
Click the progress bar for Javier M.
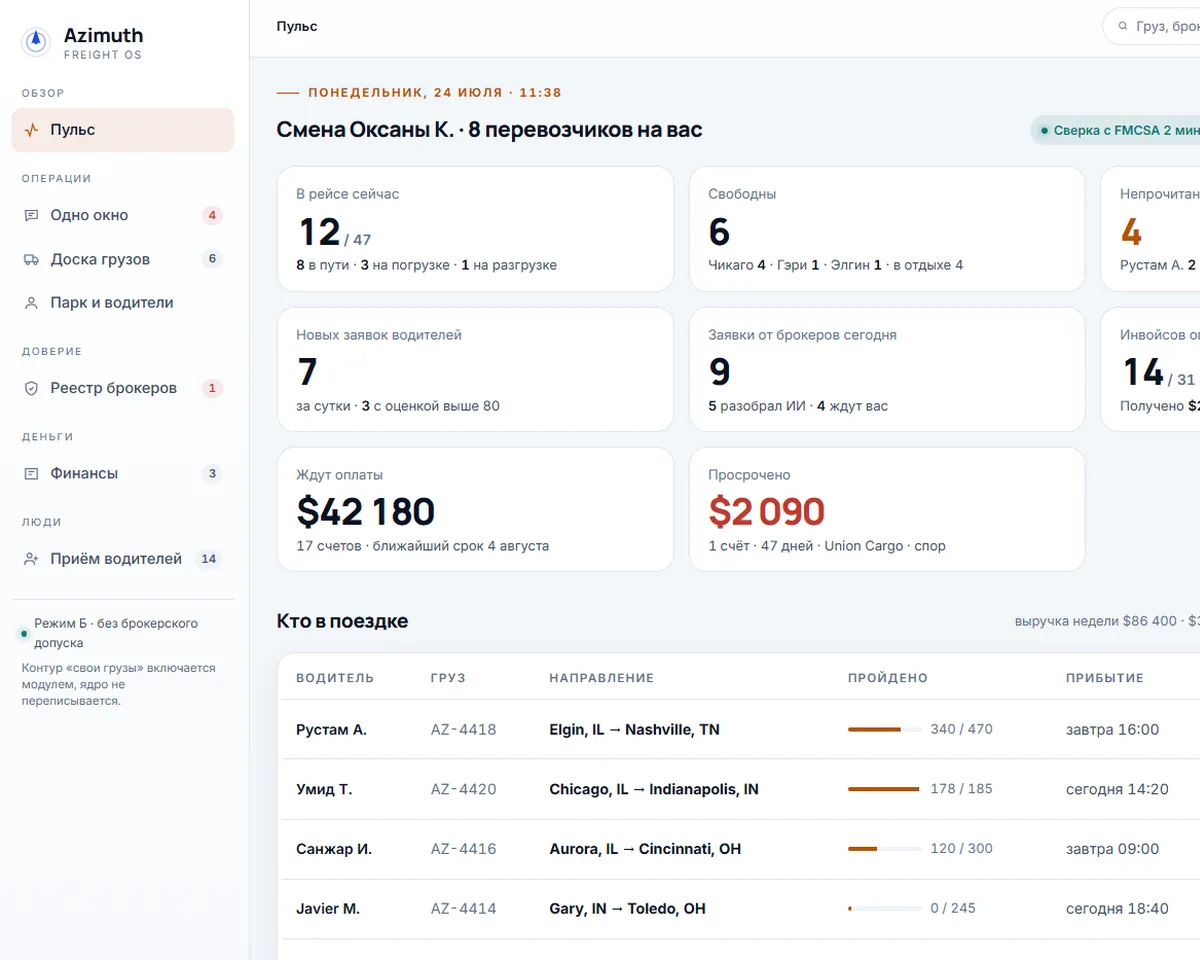[x=885, y=909]
